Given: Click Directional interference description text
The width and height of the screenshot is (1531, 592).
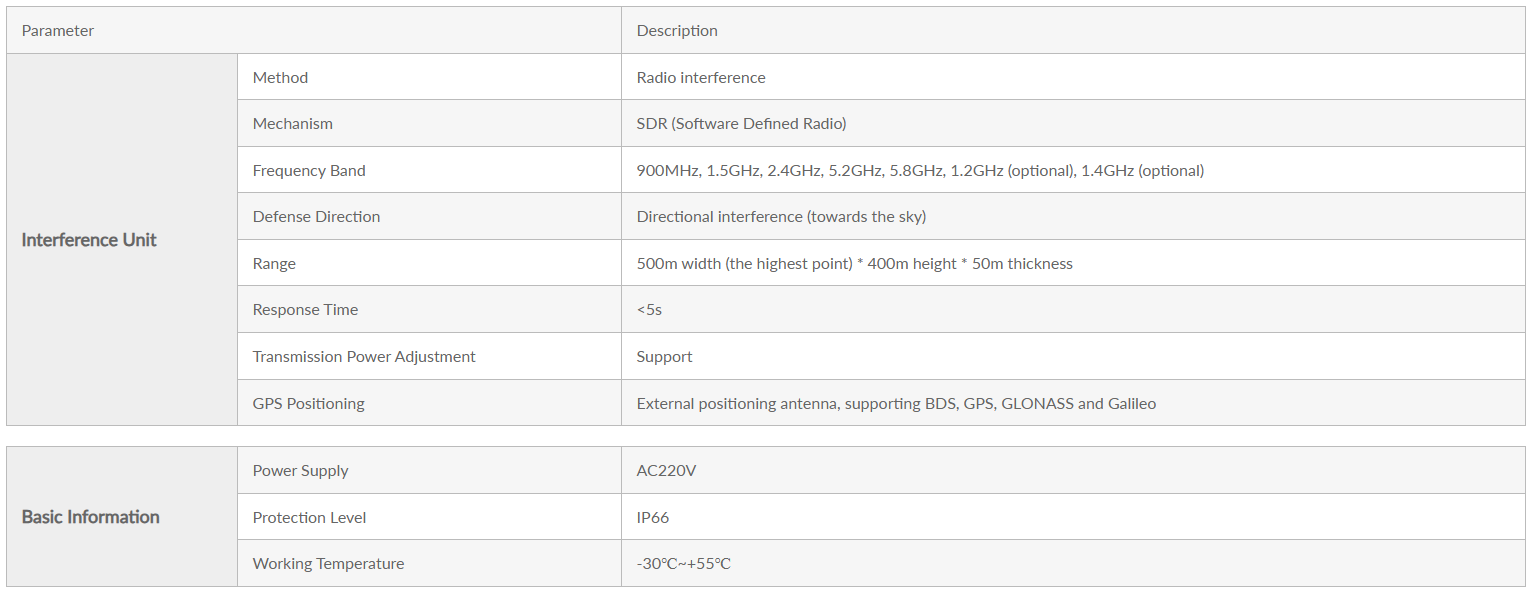Looking at the screenshot, I should click(x=781, y=217).
